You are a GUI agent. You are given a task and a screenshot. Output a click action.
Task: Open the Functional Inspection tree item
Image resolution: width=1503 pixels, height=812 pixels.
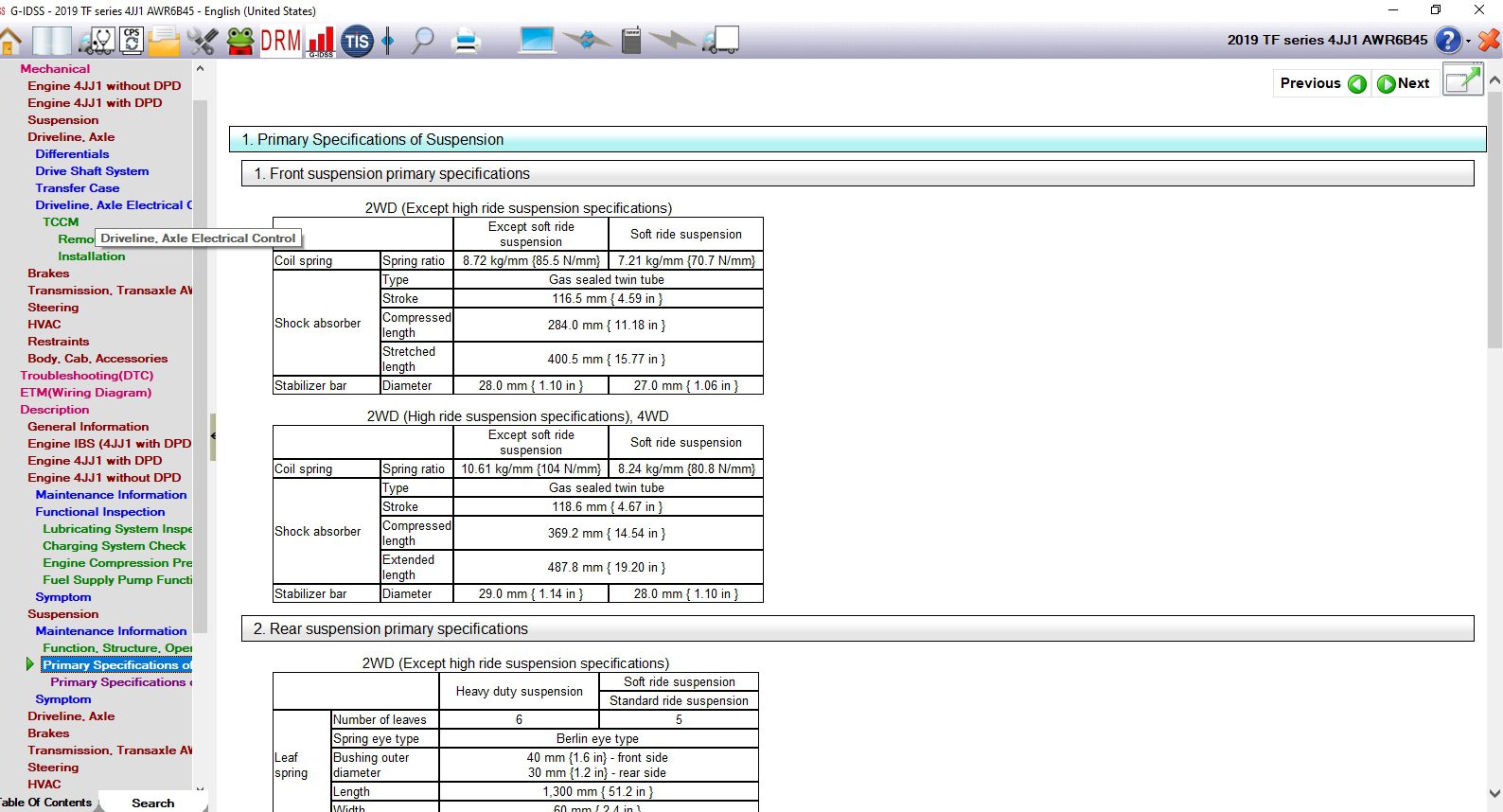(x=99, y=511)
